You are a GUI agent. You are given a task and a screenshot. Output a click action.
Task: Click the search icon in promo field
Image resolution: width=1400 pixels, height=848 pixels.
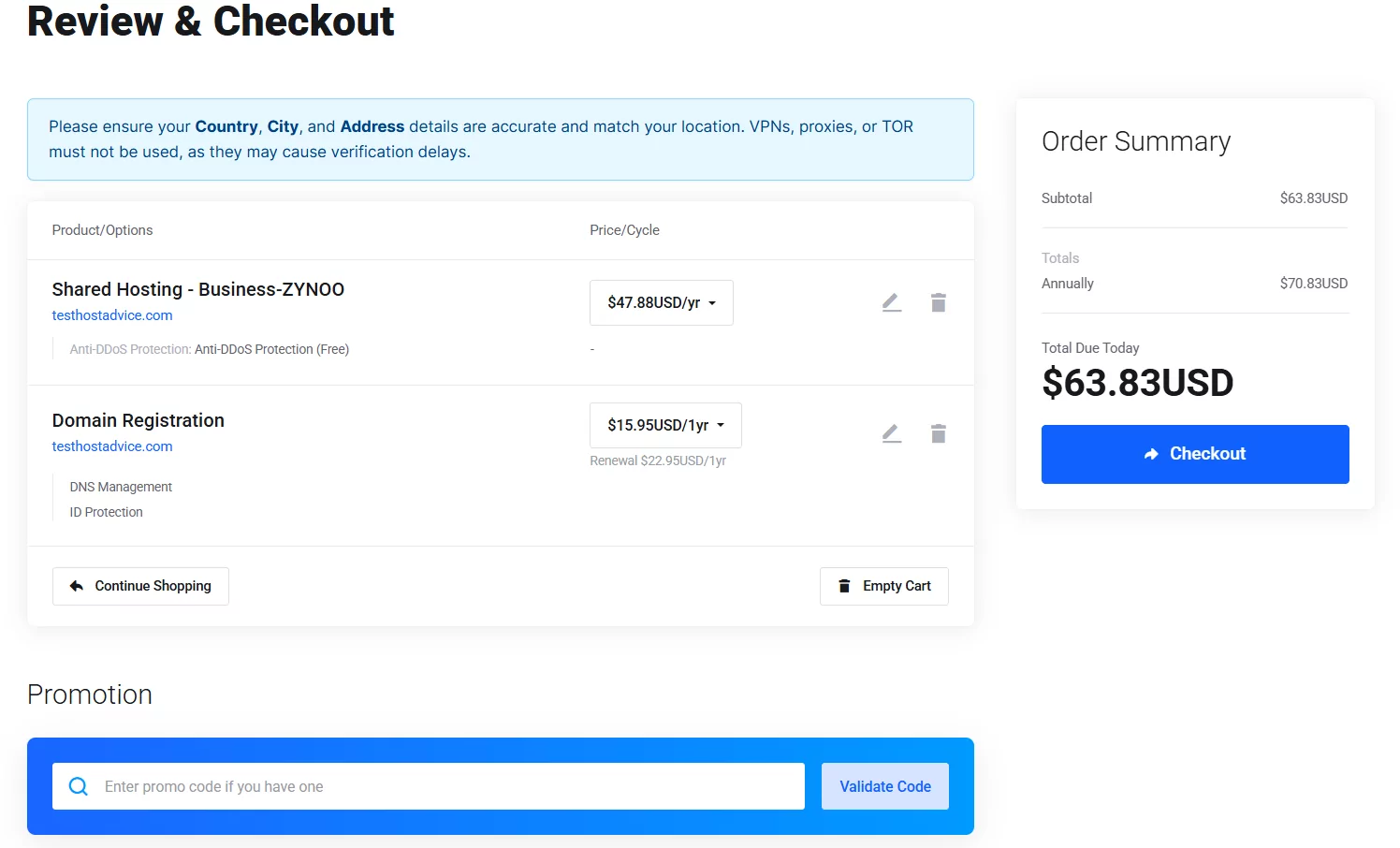pos(79,786)
